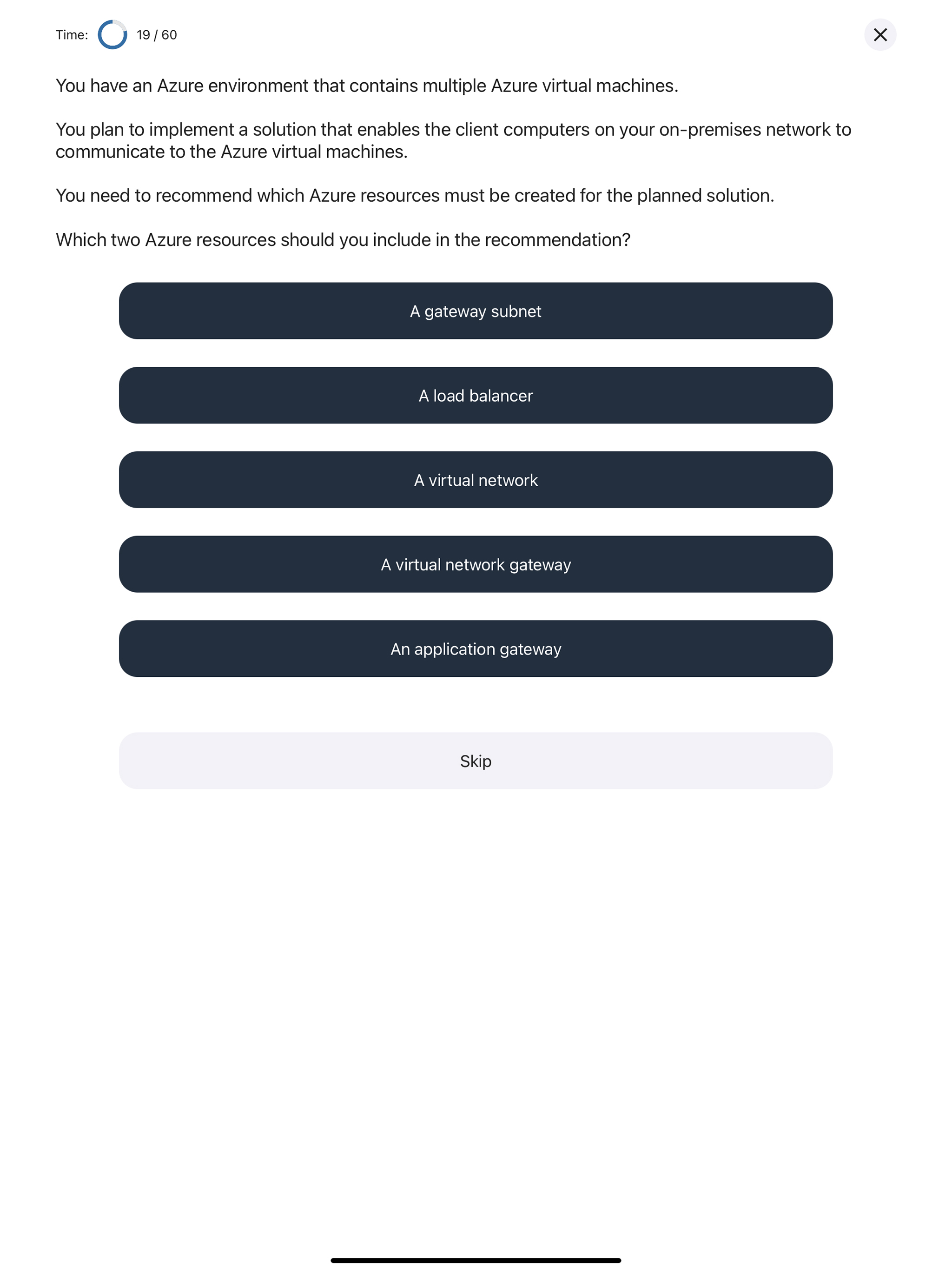Tap the Time: label
The image size is (952, 1270).
tap(72, 35)
